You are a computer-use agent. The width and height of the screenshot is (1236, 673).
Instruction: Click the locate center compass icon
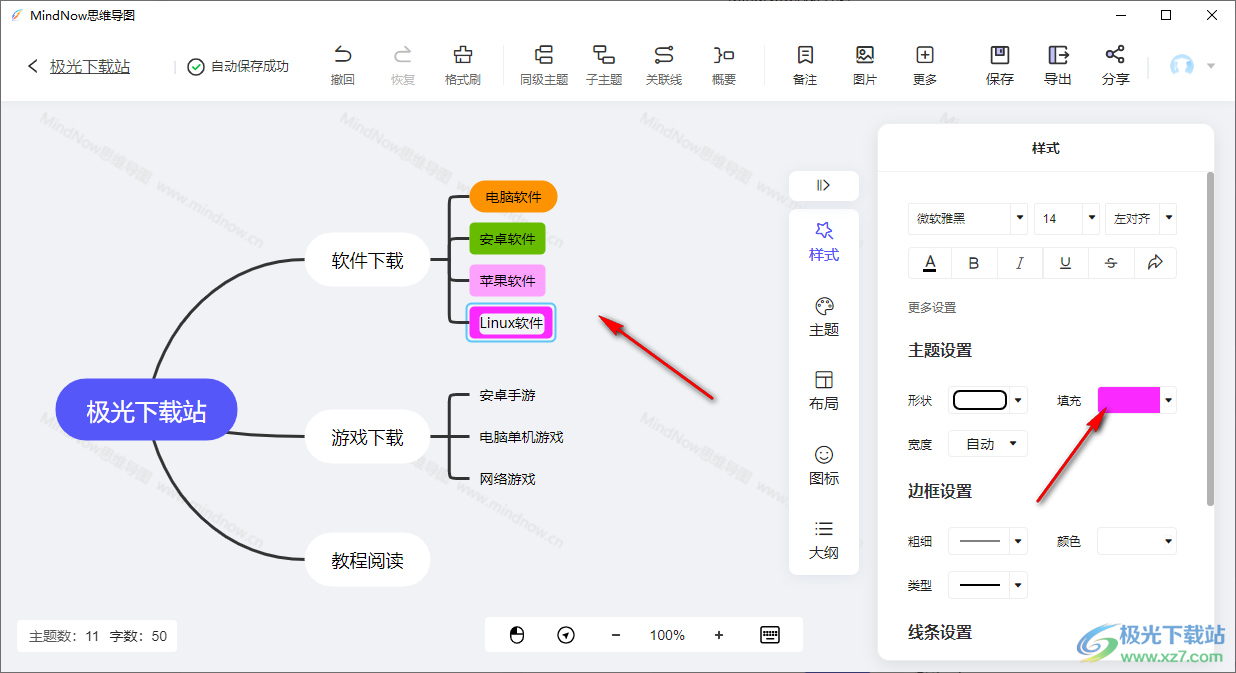(566, 635)
